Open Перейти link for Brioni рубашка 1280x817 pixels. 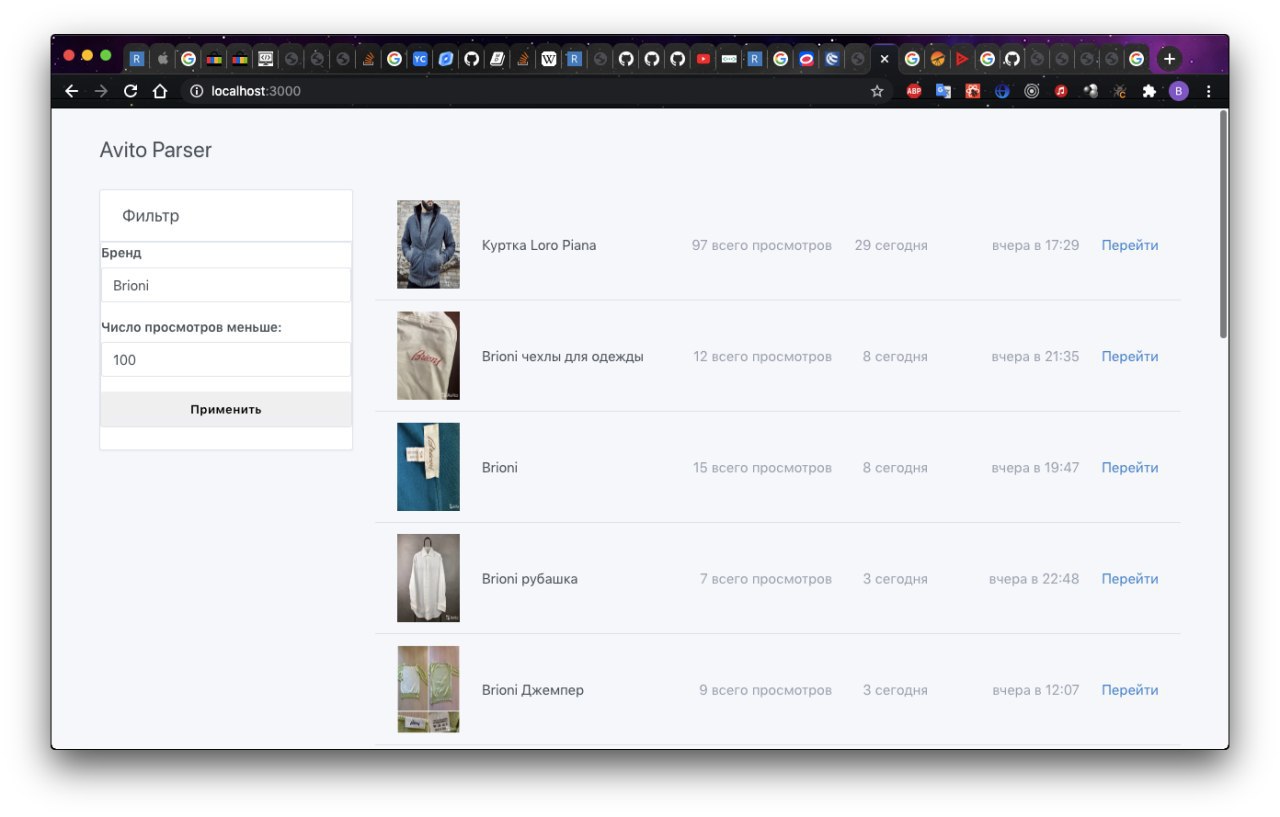[1130, 578]
